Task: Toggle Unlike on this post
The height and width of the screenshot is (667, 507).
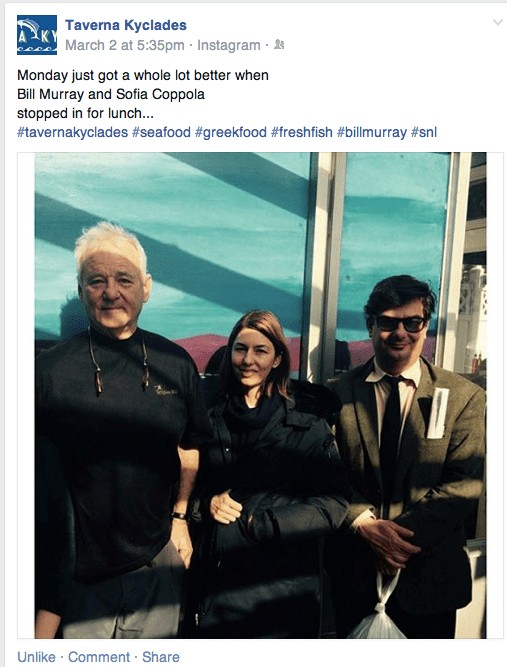Action: pyautogui.click(x=37, y=656)
